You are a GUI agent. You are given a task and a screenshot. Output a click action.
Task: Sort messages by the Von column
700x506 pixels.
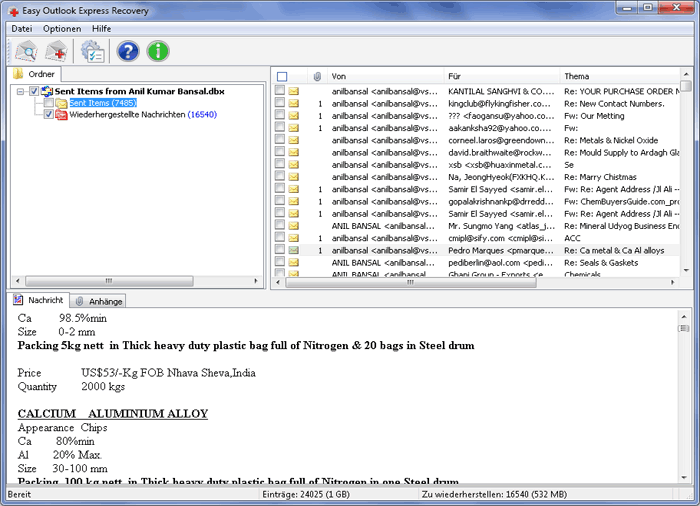(386, 76)
